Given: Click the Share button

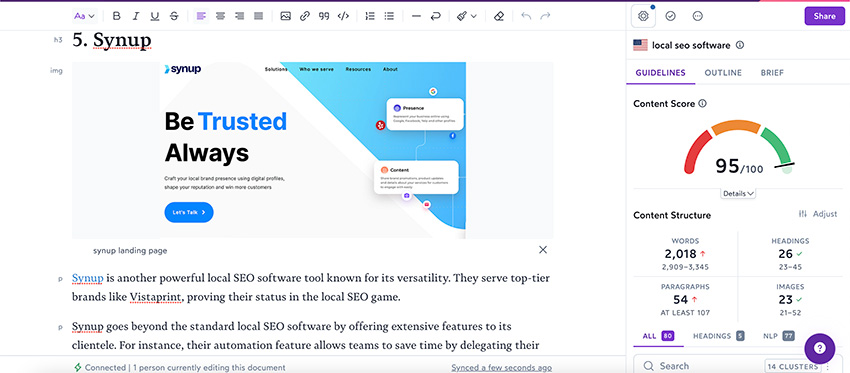Looking at the screenshot, I should [824, 16].
